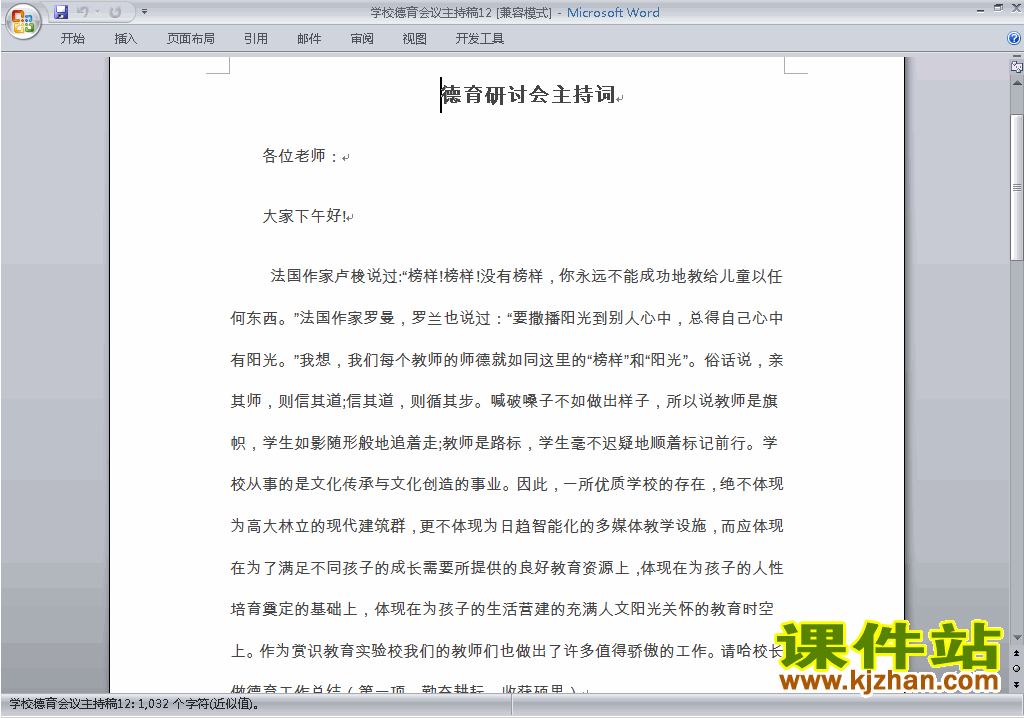Screen dimensions: 1024x718
Task: Click the Undo arrow in quick access toolbar
Action: click(82, 12)
